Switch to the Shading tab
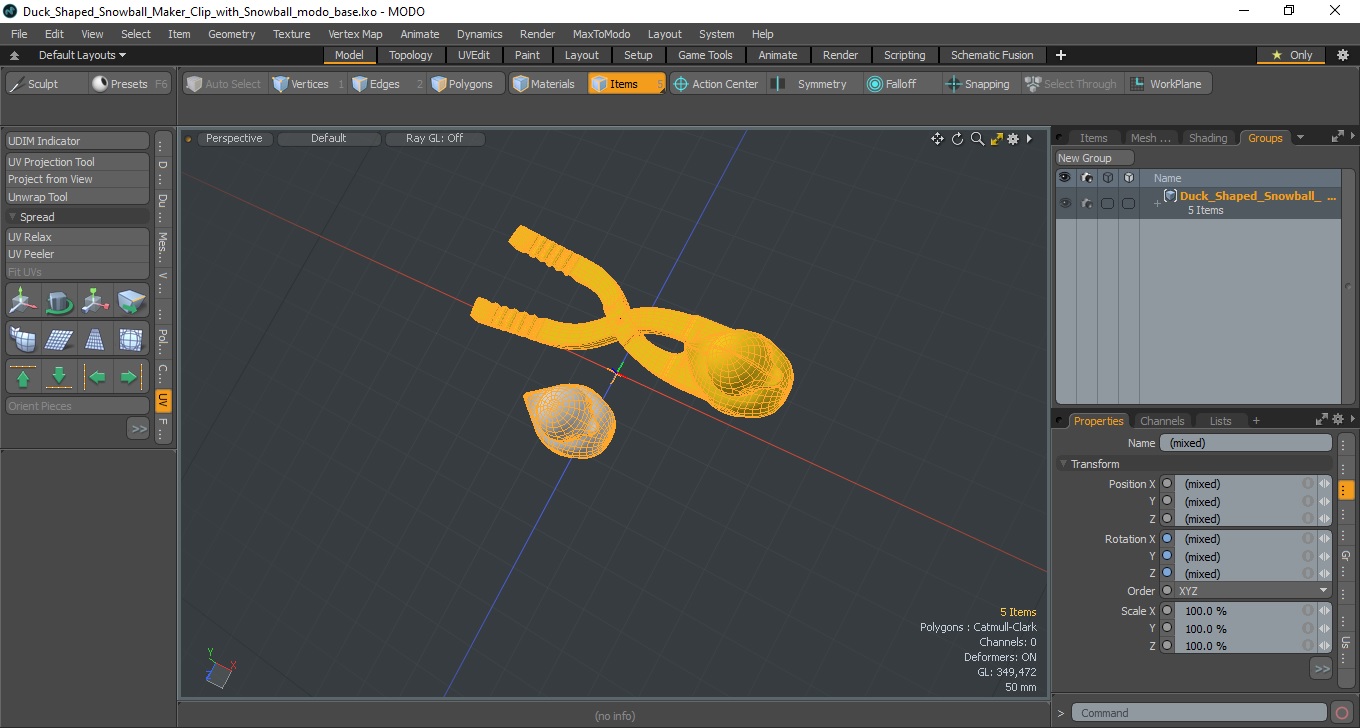The image size is (1360, 728). pos(1208,138)
